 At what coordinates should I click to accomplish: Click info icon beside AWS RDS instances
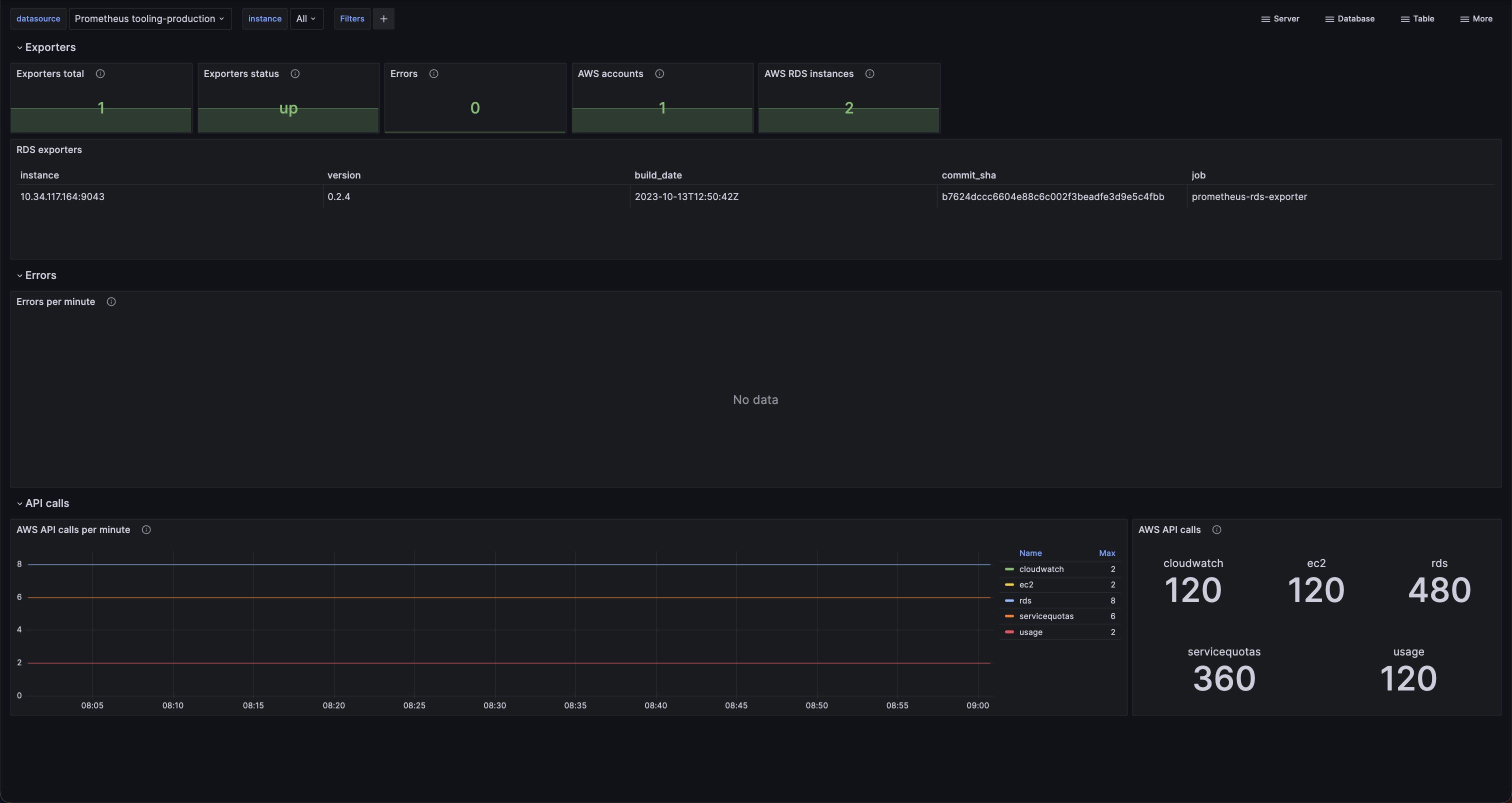[x=870, y=74]
